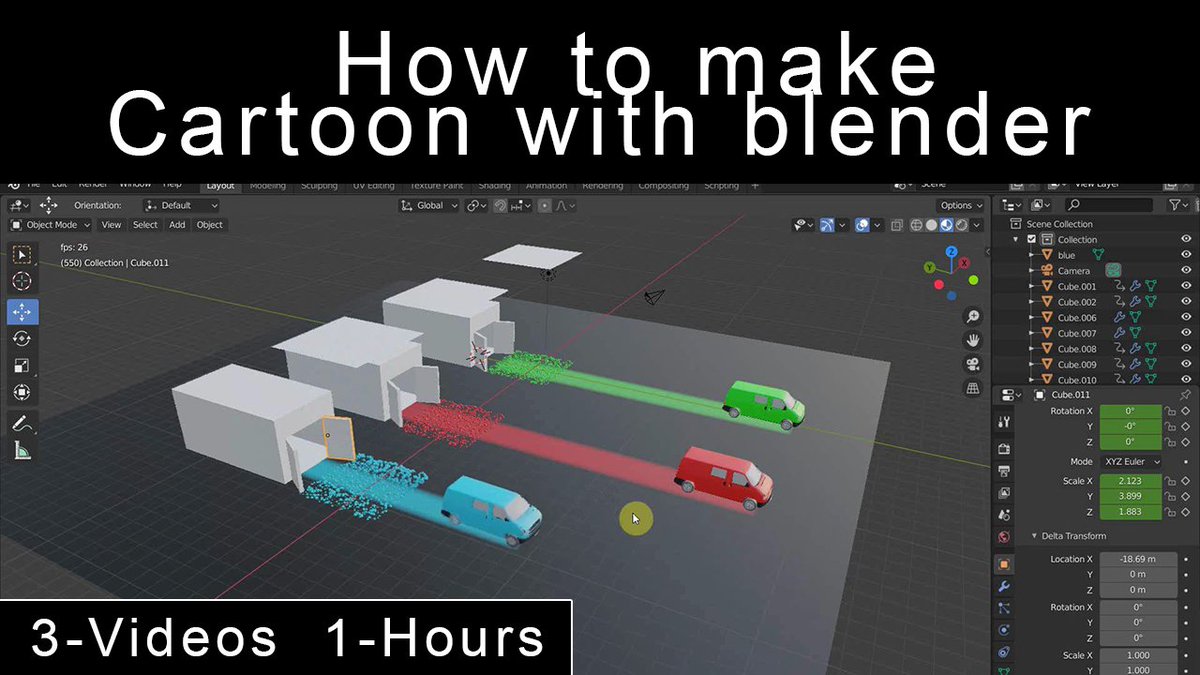This screenshot has width=1200, height=675.
Task: Select the Annotate tool
Action: pyautogui.click(x=22, y=423)
